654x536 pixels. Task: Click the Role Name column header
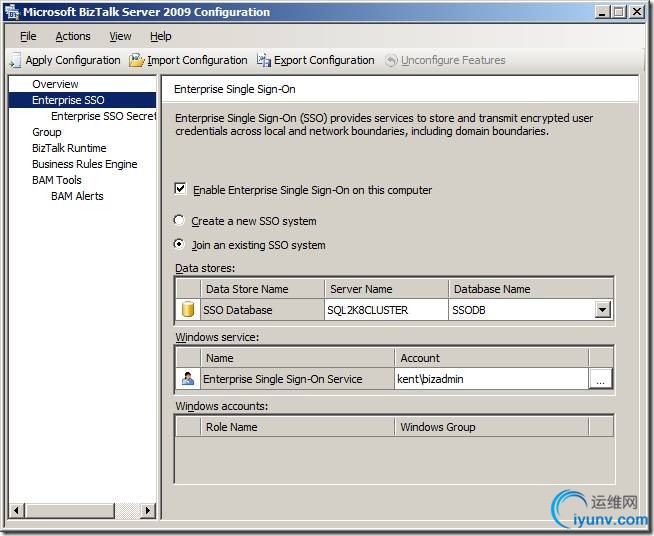[x=297, y=427]
